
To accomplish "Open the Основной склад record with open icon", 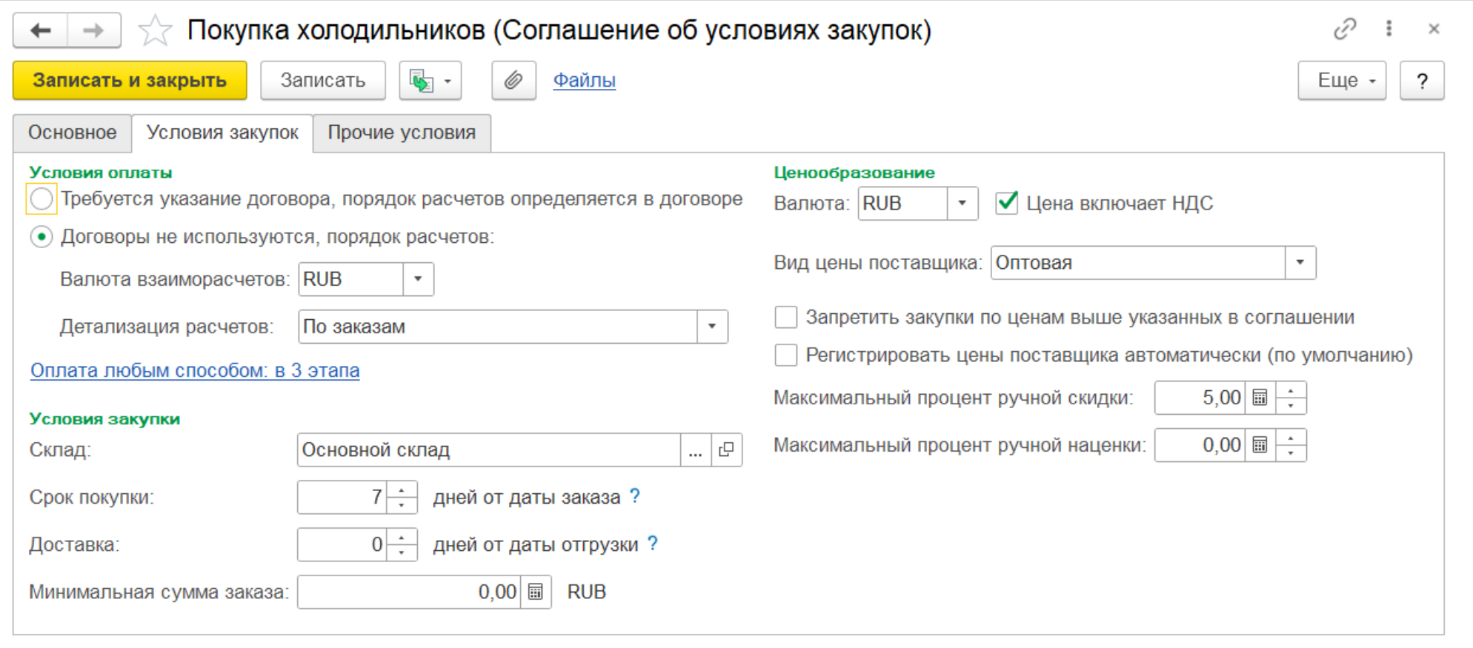I will [727, 450].
